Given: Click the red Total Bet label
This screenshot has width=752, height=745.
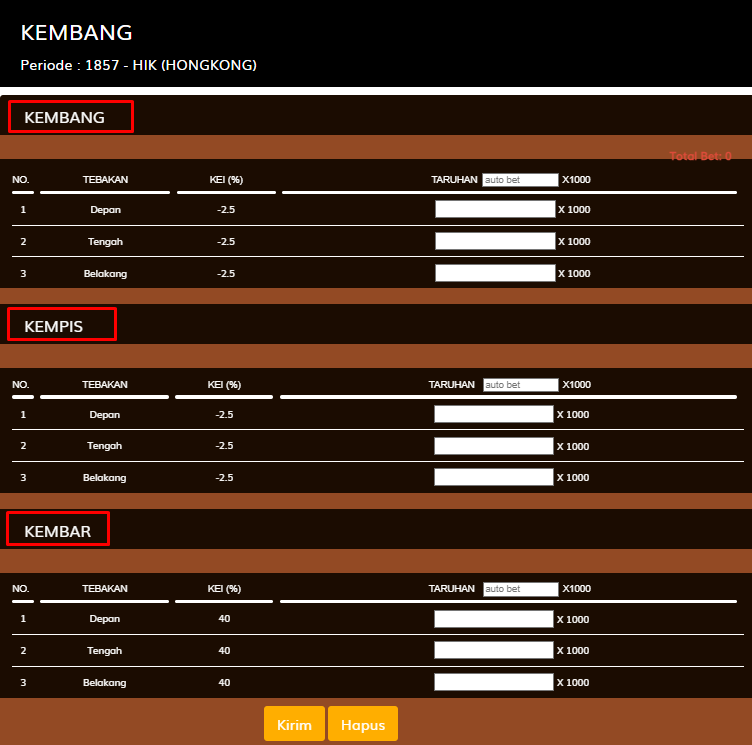Looking at the screenshot, I should point(700,156).
